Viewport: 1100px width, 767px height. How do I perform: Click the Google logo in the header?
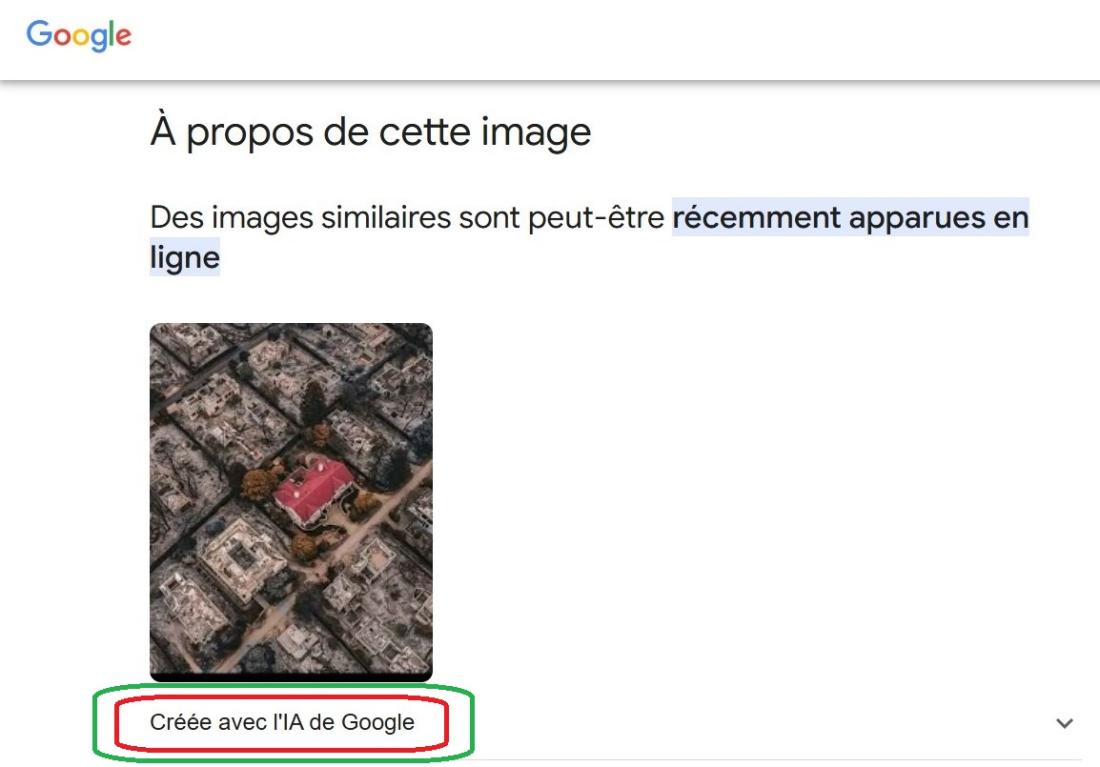[79, 35]
